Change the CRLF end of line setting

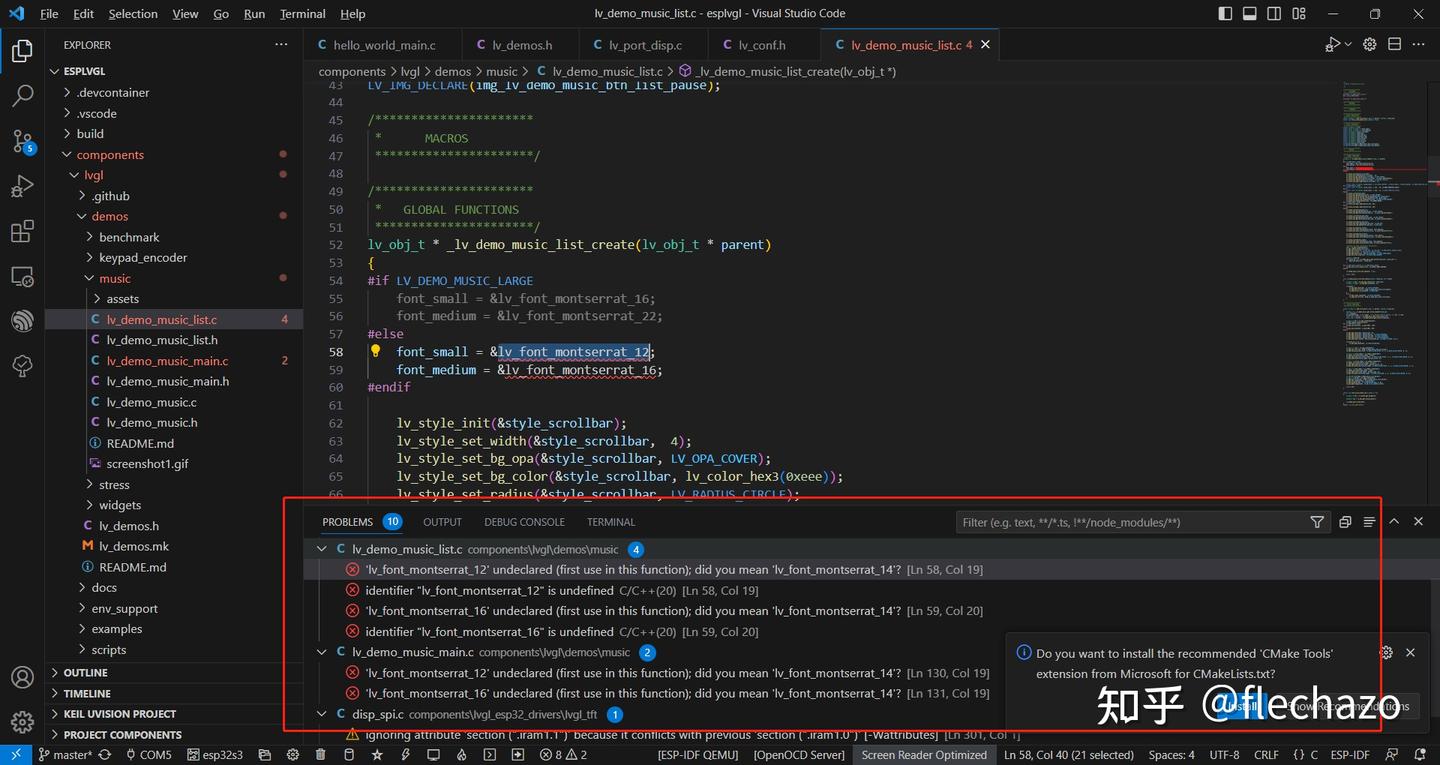pyautogui.click(x=1265, y=755)
